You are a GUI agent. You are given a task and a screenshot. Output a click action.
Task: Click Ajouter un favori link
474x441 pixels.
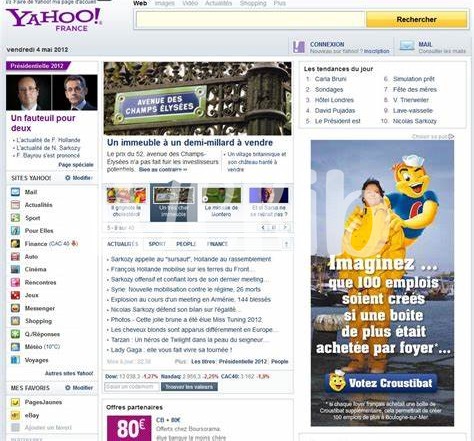[48, 428]
